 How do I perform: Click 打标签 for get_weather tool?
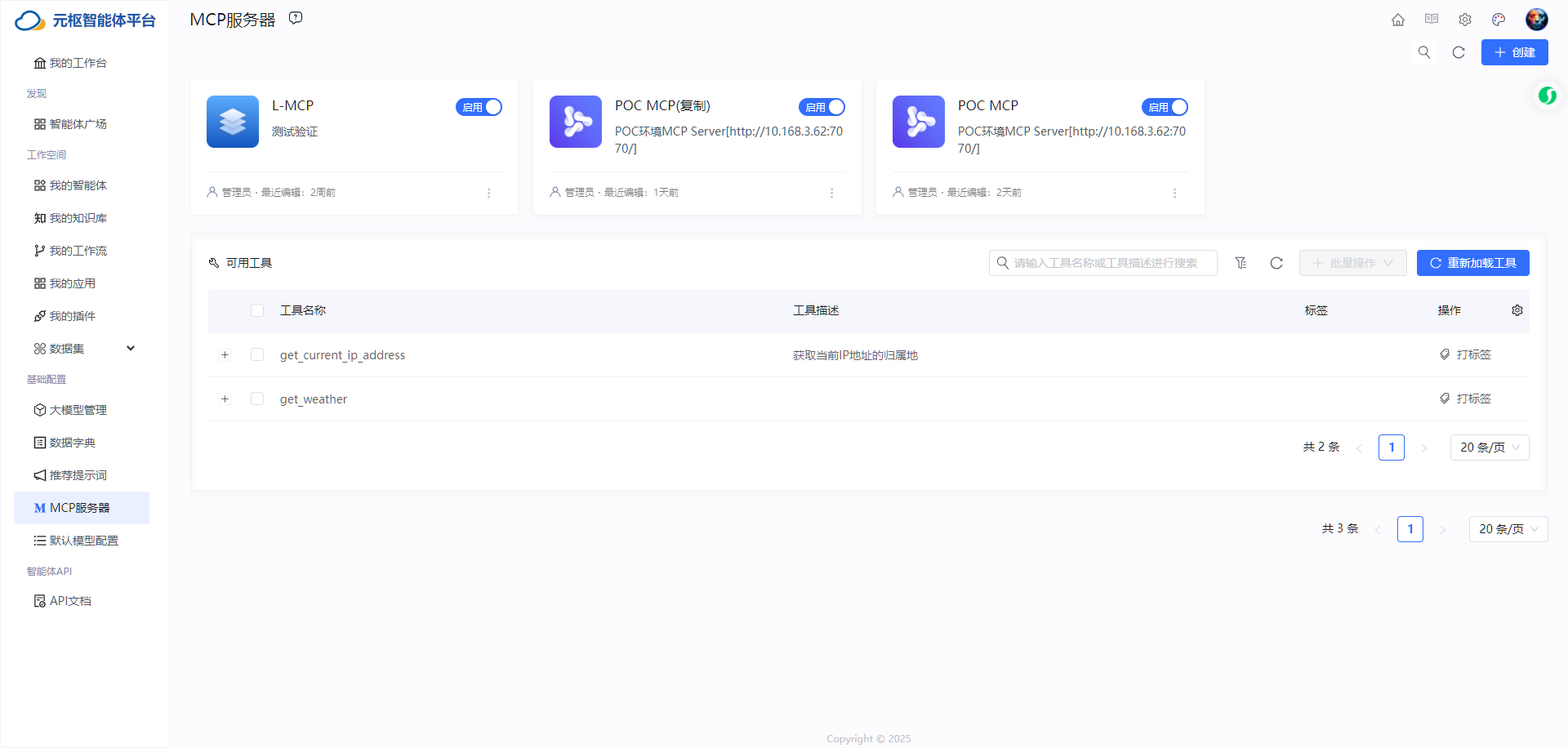point(1465,398)
